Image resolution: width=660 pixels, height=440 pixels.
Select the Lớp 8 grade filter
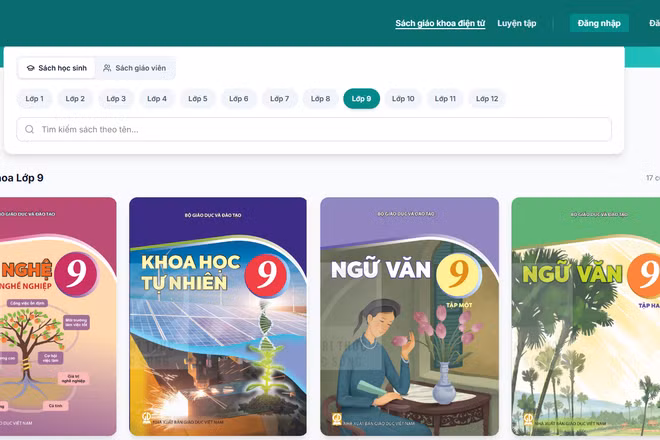point(320,99)
